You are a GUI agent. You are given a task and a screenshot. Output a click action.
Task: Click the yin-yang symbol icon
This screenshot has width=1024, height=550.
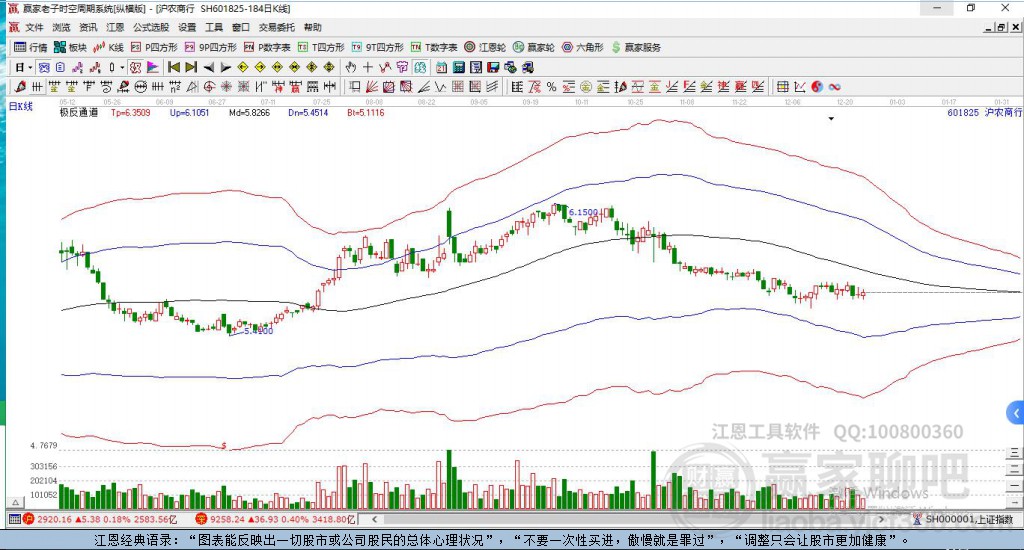point(817,86)
